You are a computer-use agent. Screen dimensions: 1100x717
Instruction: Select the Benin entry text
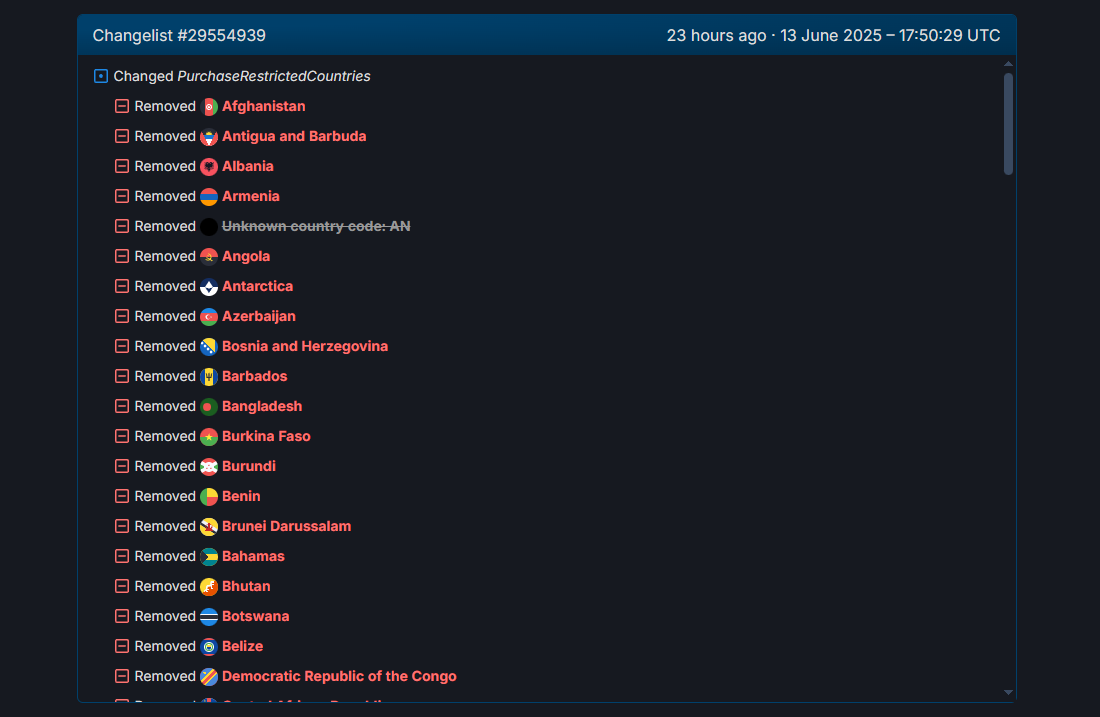coord(241,497)
